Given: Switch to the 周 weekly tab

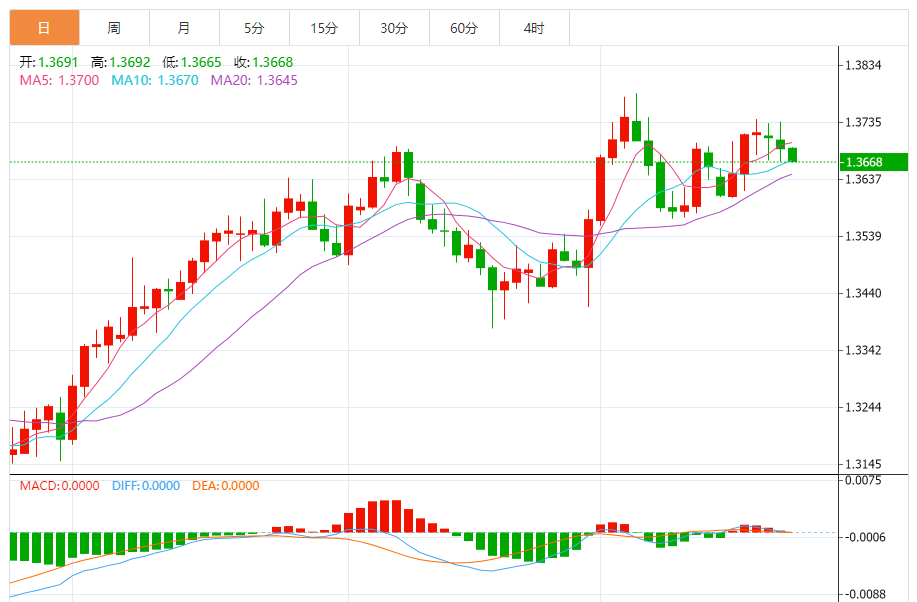Looking at the screenshot, I should pos(114,27).
